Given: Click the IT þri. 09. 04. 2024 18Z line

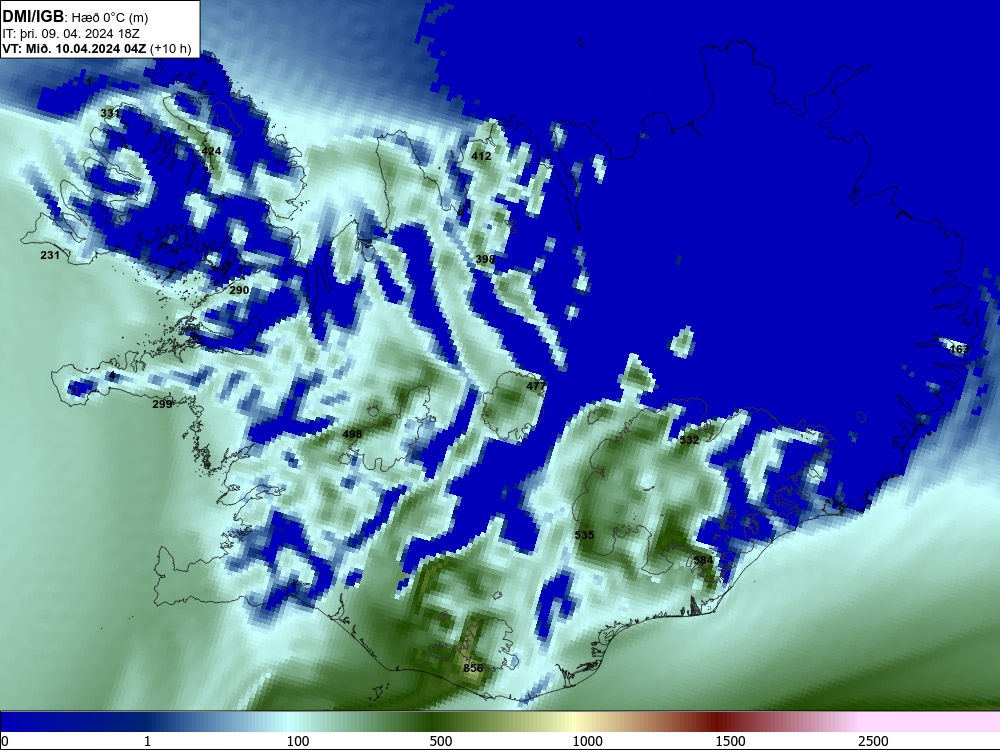Looking at the screenshot, I should pos(71,34).
